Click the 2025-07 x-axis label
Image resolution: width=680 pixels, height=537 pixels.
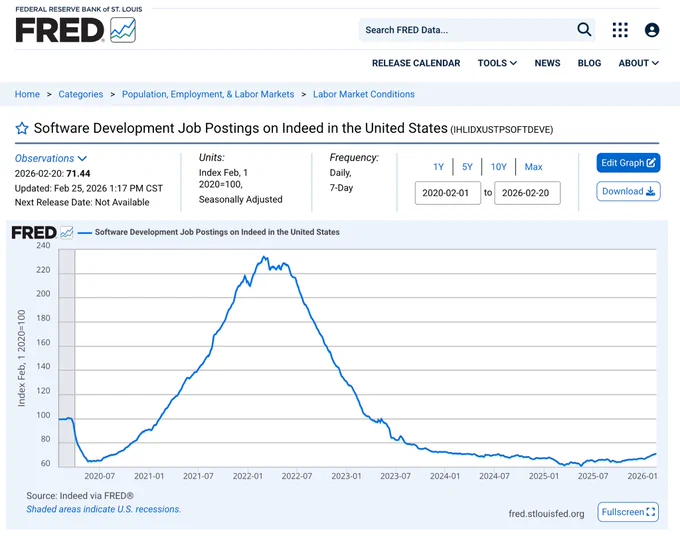coord(593,476)
